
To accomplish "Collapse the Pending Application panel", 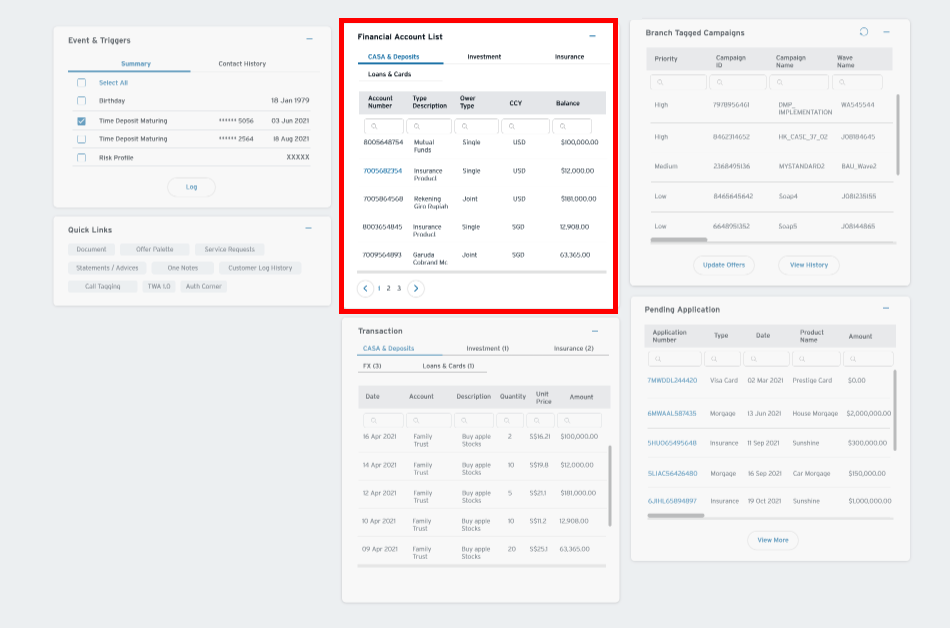I will coord(886,308).
